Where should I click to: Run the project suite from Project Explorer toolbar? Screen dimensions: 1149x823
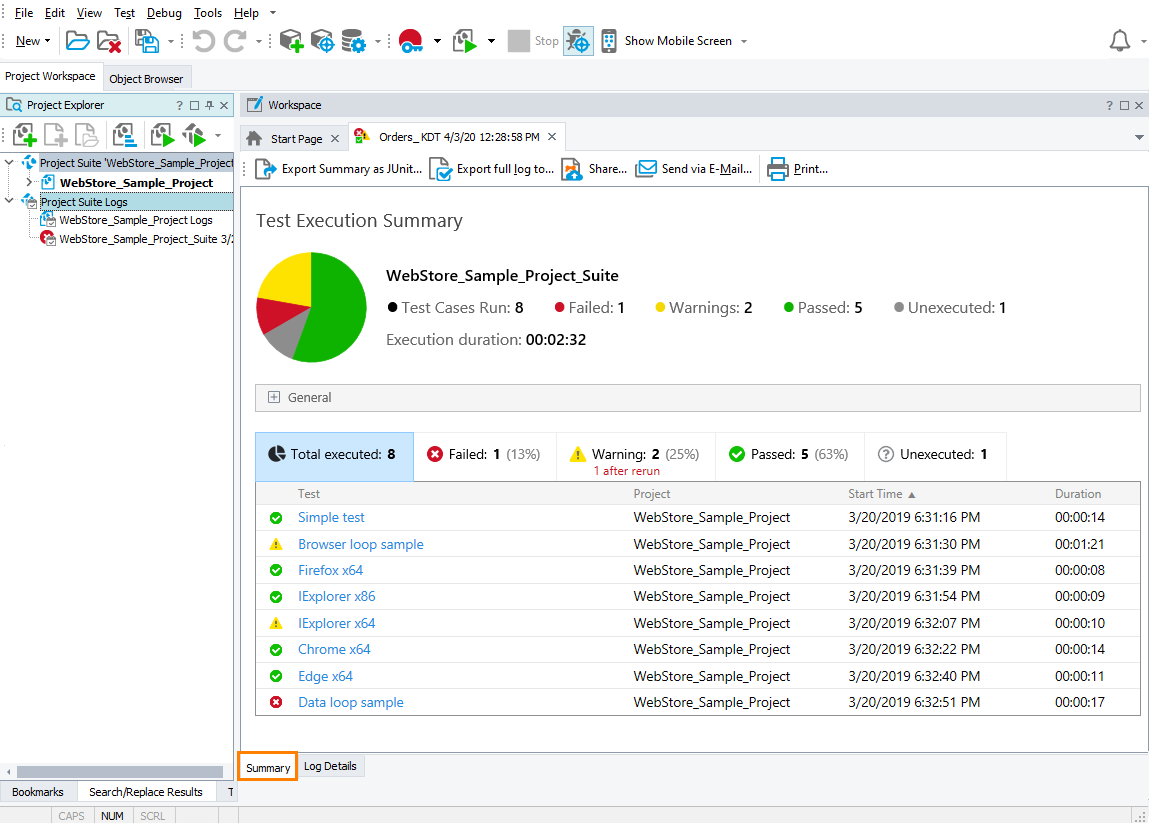196,134
